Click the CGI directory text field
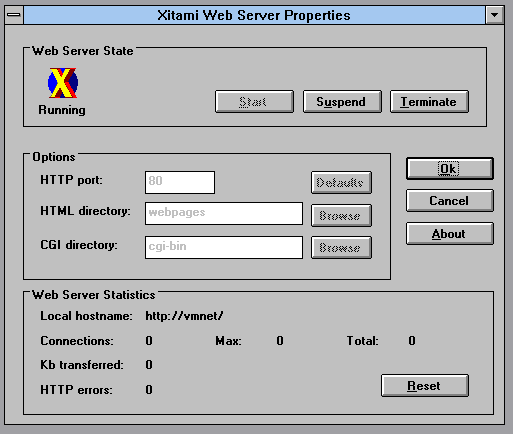This screenshot has width=513, height=434. pyautogui.click(x=224, y=247)
